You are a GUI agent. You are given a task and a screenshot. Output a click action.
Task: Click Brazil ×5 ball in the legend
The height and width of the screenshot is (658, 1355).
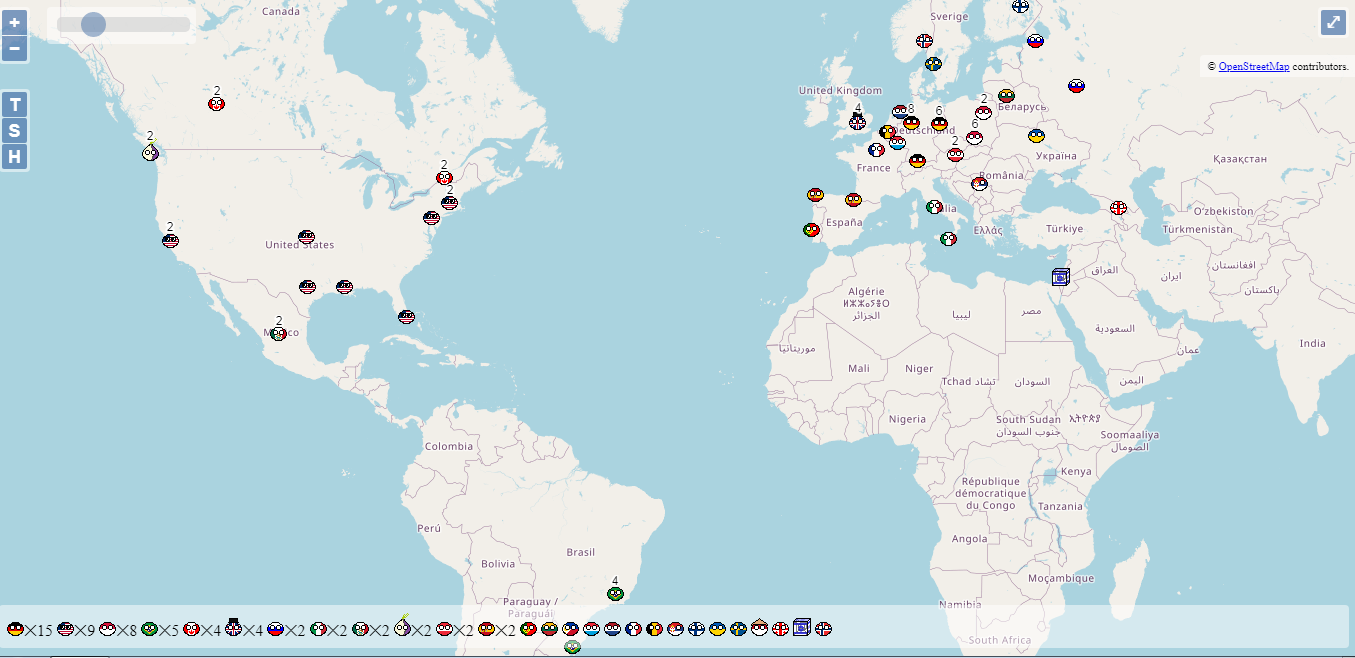150,629
